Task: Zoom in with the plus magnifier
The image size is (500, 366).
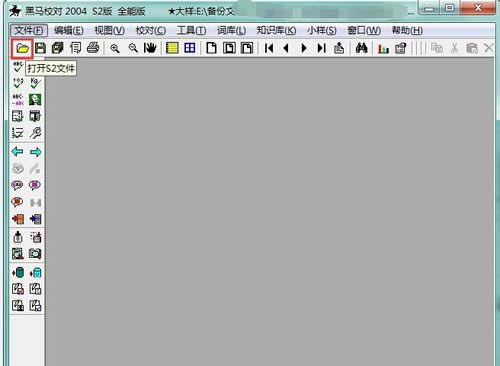Action: point(115,49)
